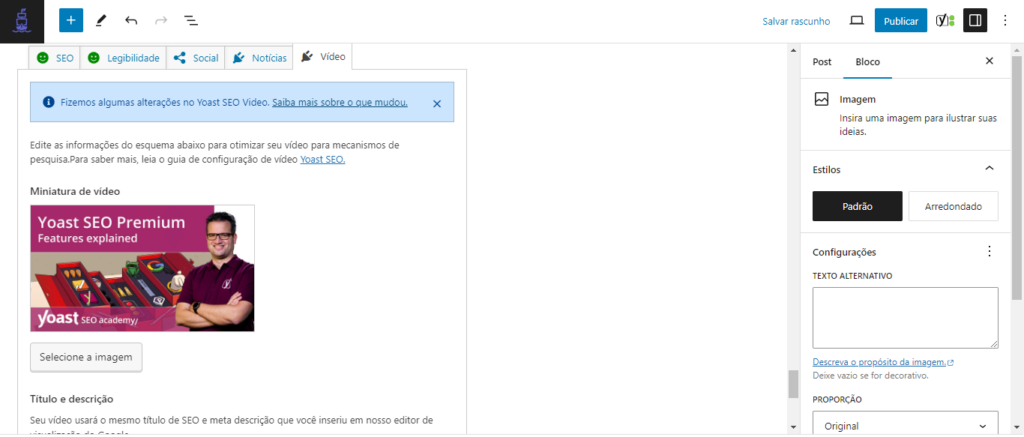Redo the change with the forward arrow
Screen dimensions: 1024x437
161,21
